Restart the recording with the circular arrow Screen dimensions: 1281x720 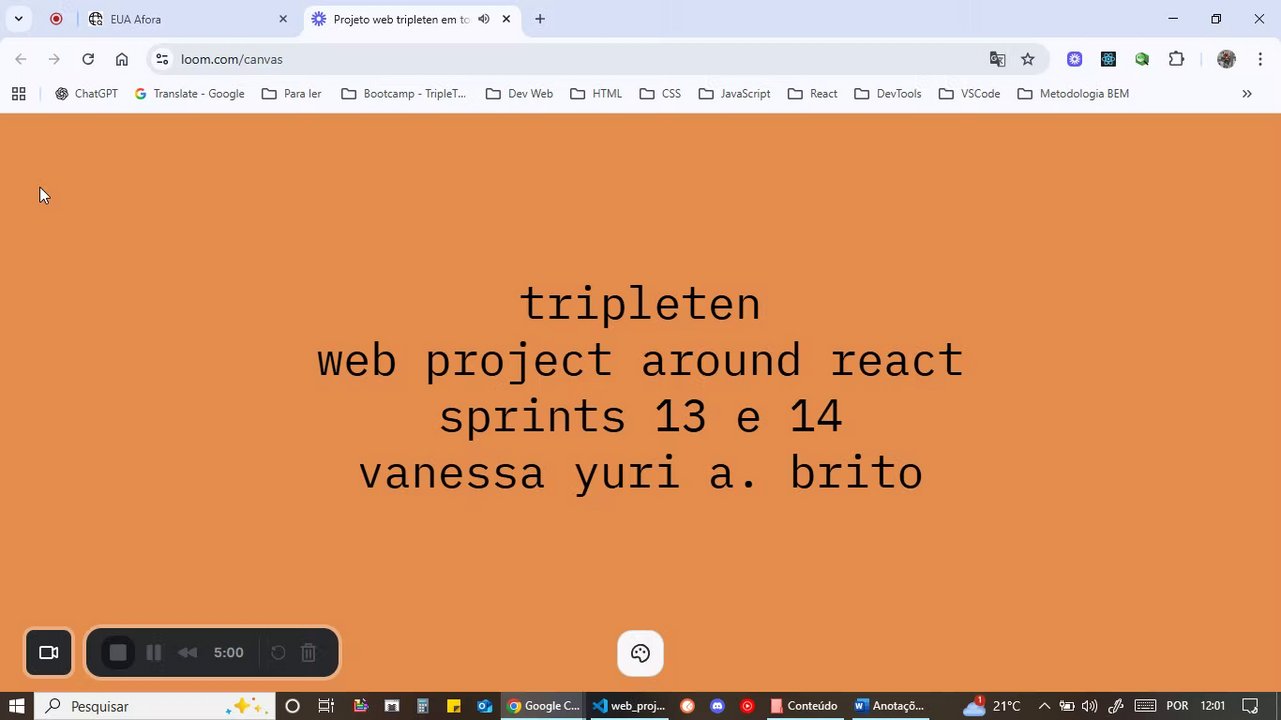pos(278,653)
